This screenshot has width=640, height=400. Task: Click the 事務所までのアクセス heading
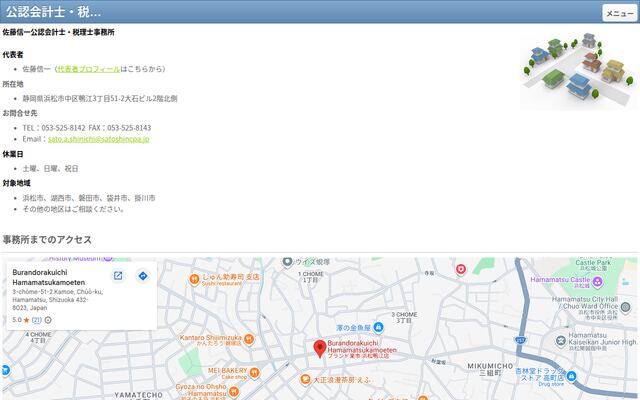pos(47,240)
